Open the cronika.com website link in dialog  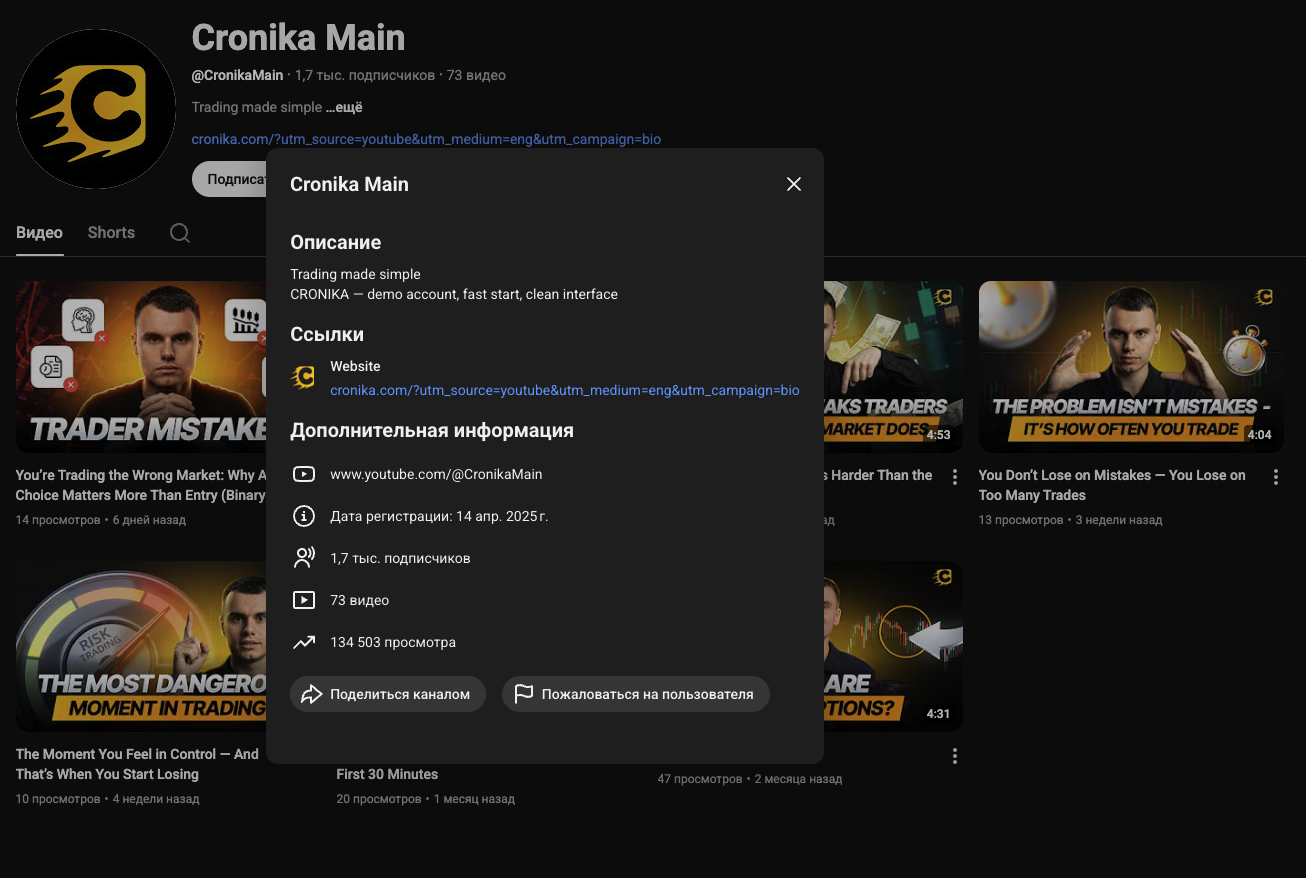point(565,390)
